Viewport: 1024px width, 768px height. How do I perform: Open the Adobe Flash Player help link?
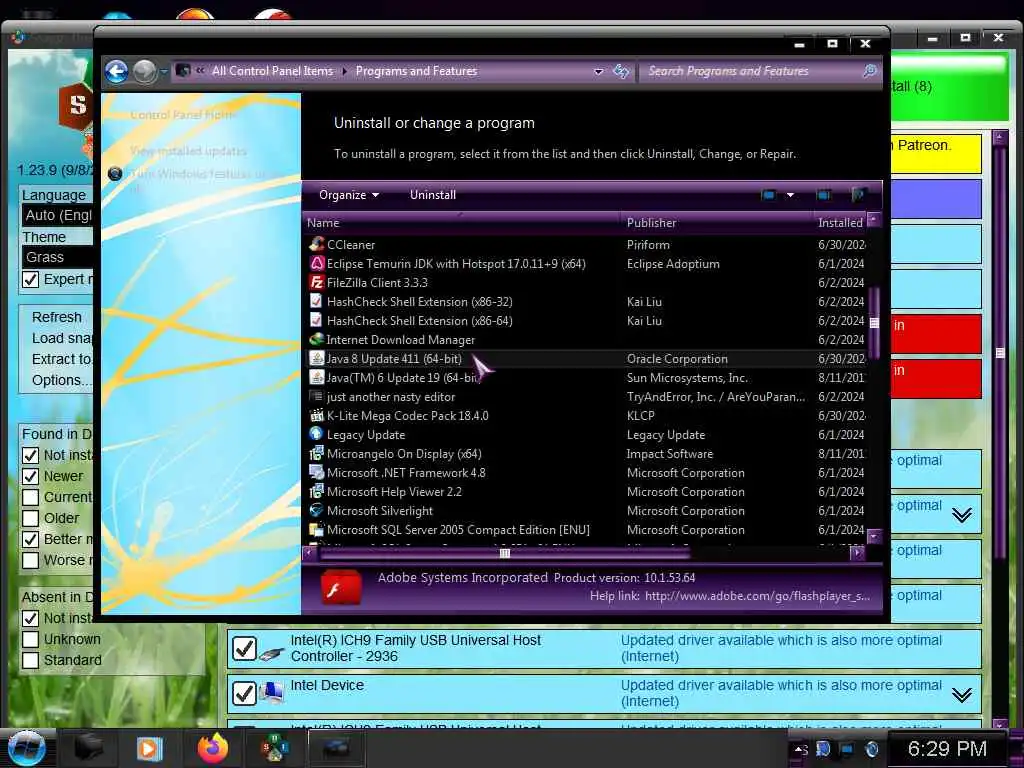click(757, 596)
